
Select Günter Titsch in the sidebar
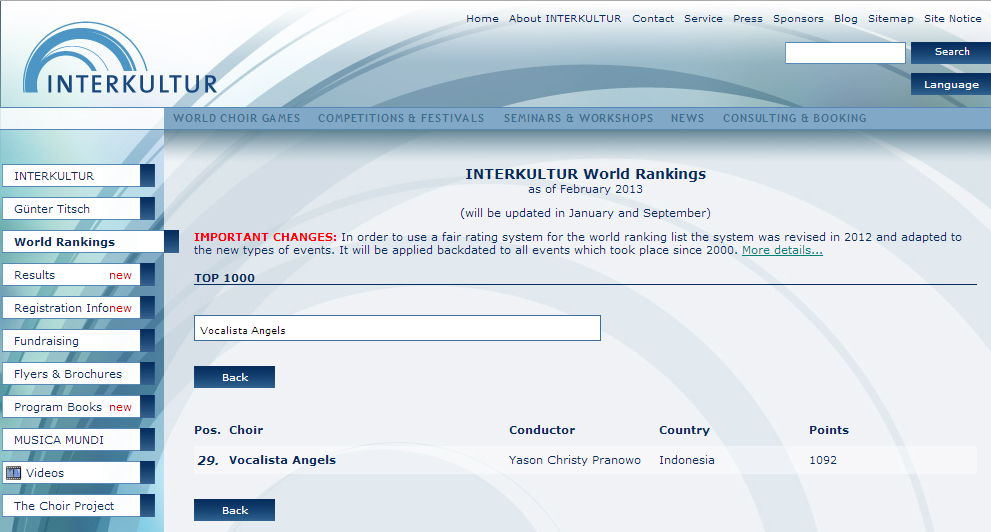(78, 209)
